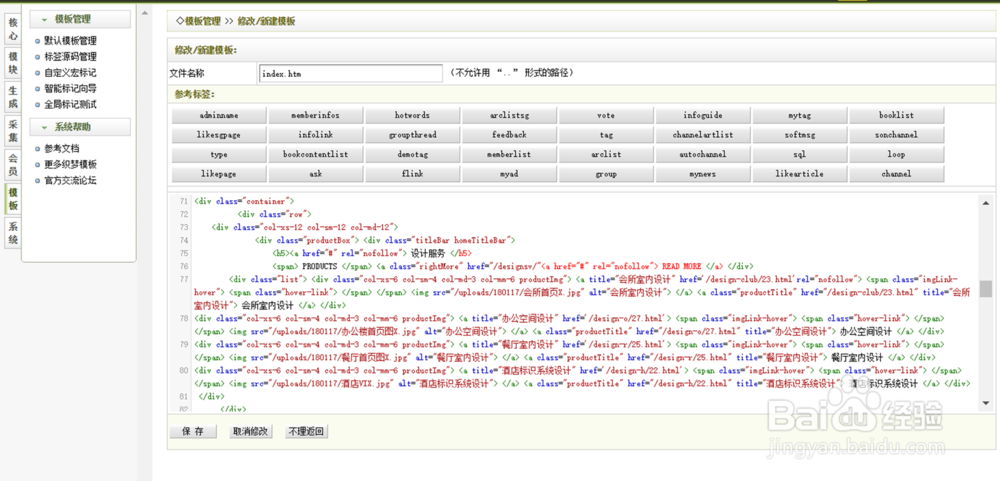This screenshot has height=481, width=1000.
Task: Insert the groupthread tag
Action: 413,135
